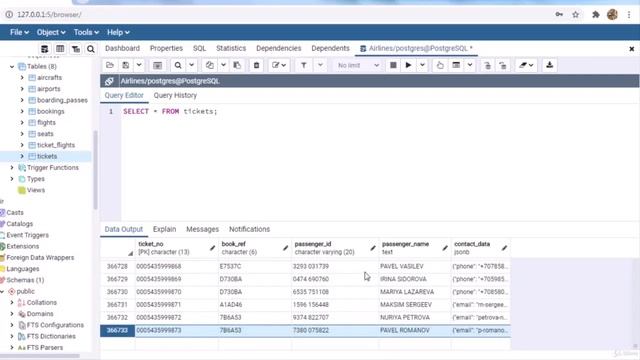This screenshot has height=360, width=640.
Task: Switch to the SQL tab
Action: pyautogui.click(x=199, y=48)
